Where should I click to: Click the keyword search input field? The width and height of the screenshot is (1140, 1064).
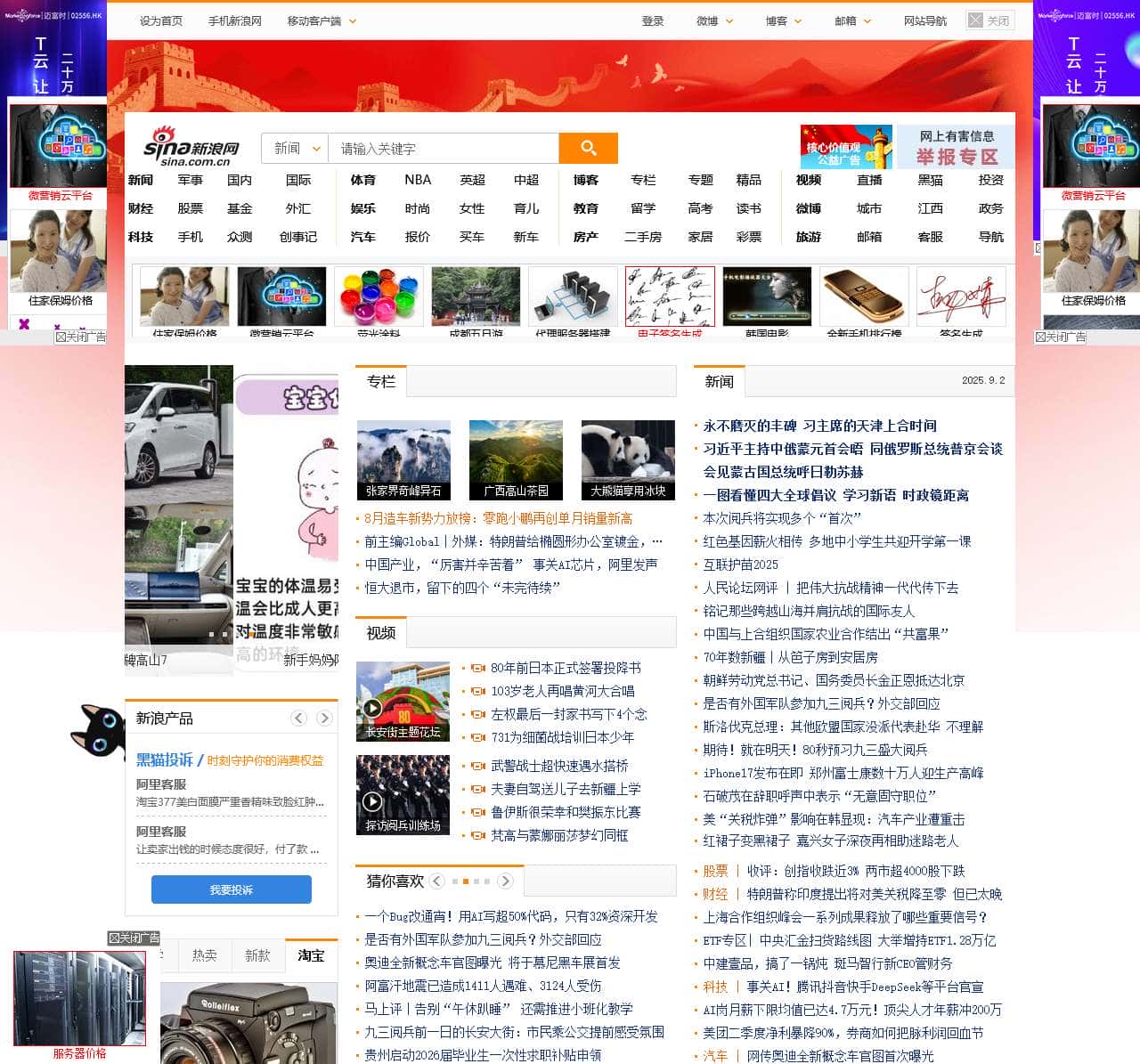[443, 149]
